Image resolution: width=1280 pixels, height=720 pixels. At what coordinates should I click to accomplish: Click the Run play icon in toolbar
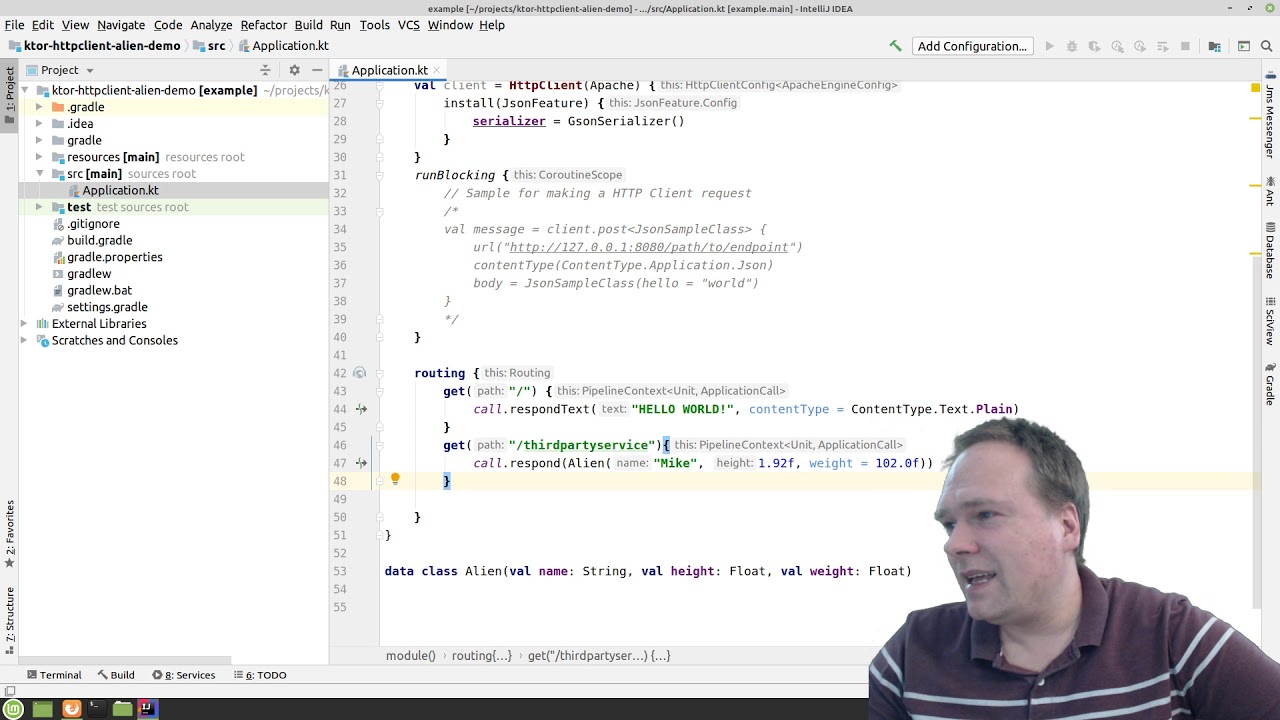[x=1049, y=46]
